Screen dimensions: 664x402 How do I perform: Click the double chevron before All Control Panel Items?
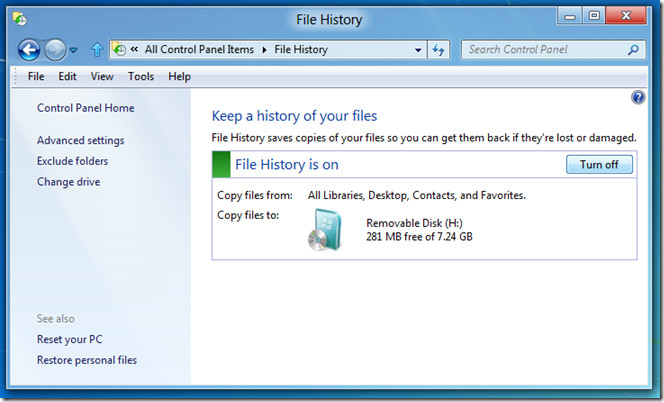click(x=134, y=49)
